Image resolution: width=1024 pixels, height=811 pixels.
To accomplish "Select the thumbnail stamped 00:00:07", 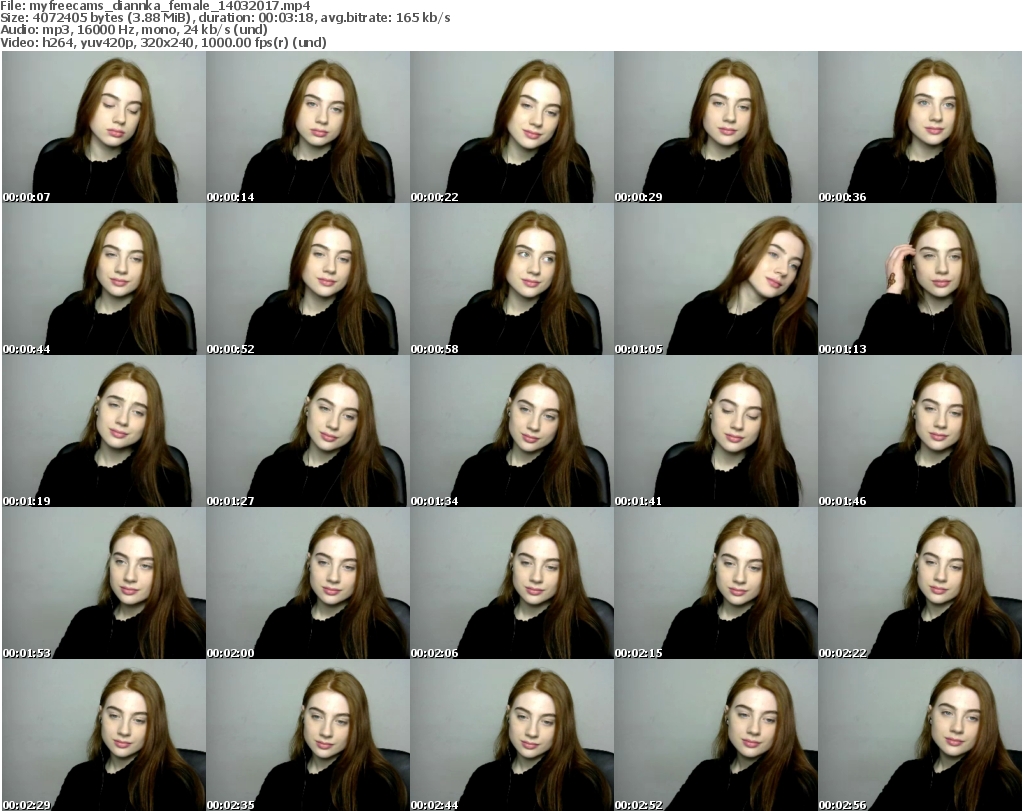I will pos(104,127).
